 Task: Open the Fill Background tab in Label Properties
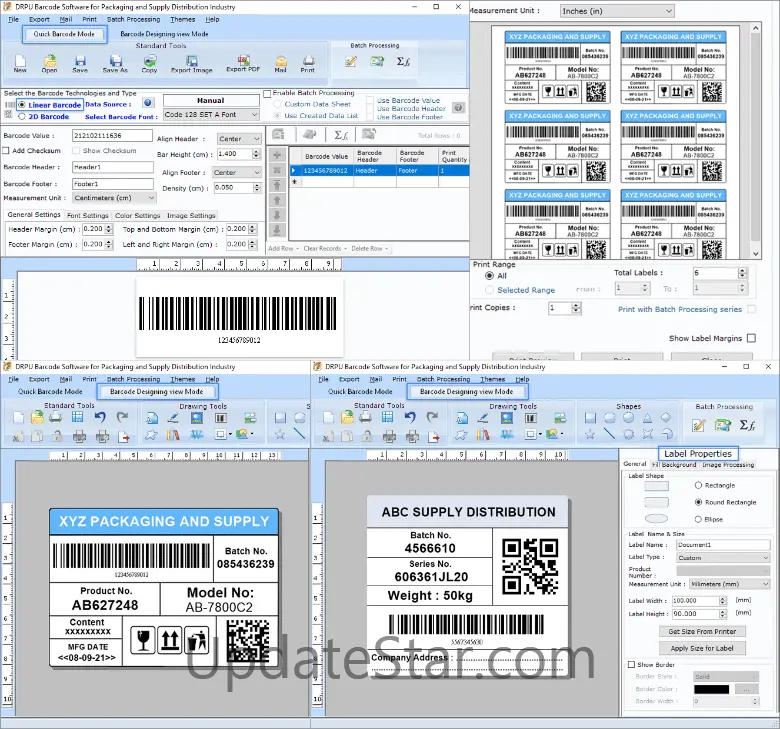tap(675, 465)
